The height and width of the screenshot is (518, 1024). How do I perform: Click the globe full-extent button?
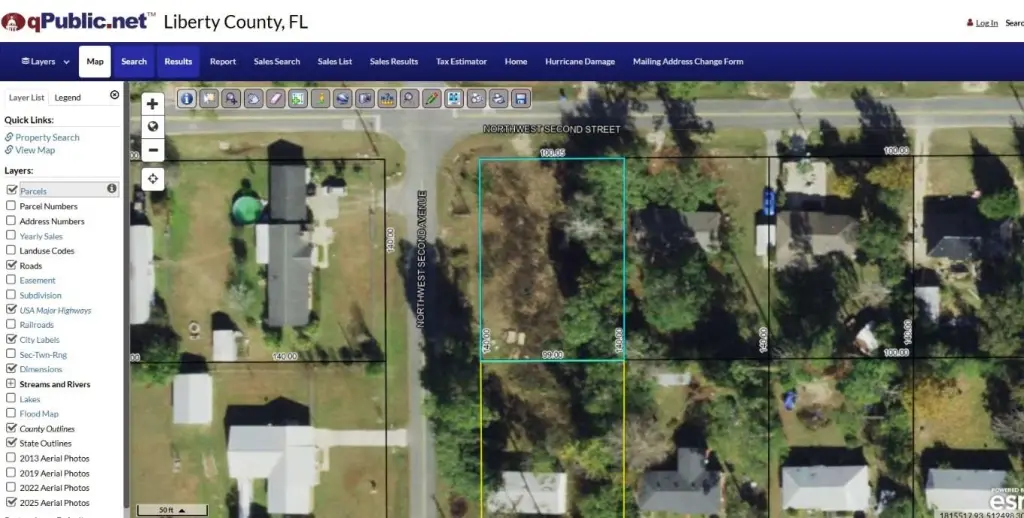point(153,127)
